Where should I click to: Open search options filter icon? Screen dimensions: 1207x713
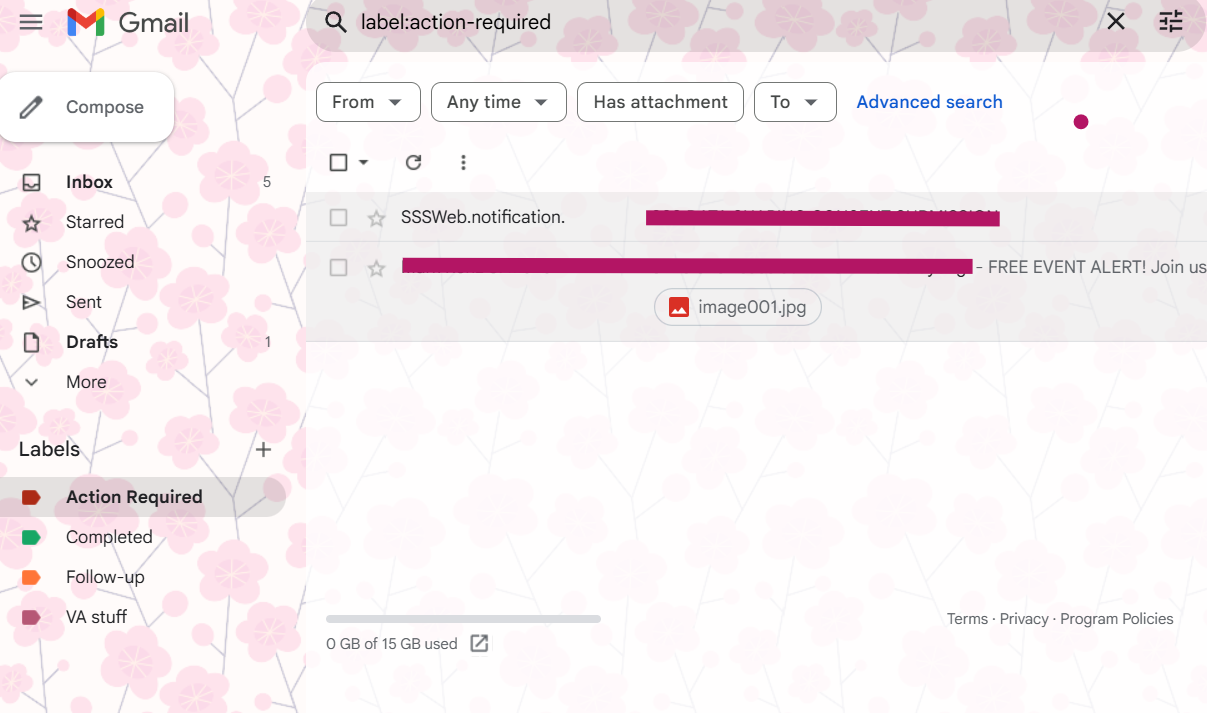1171,22
